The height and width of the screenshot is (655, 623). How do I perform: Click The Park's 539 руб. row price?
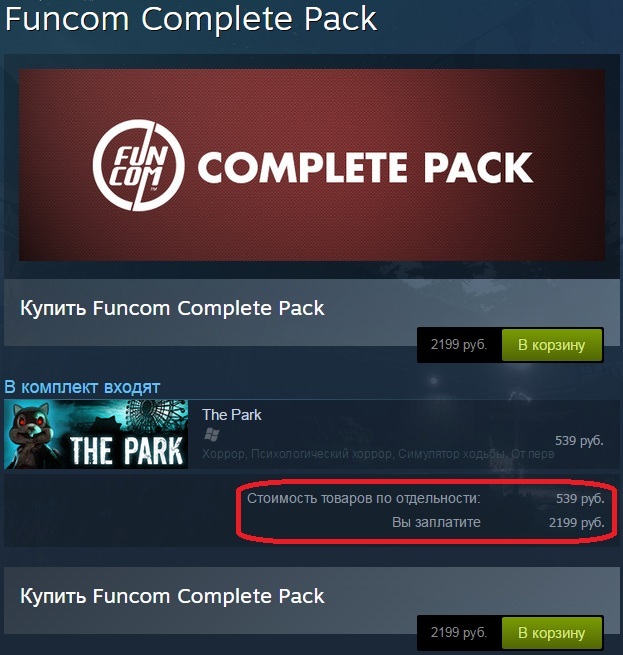(x=579, y=441)
